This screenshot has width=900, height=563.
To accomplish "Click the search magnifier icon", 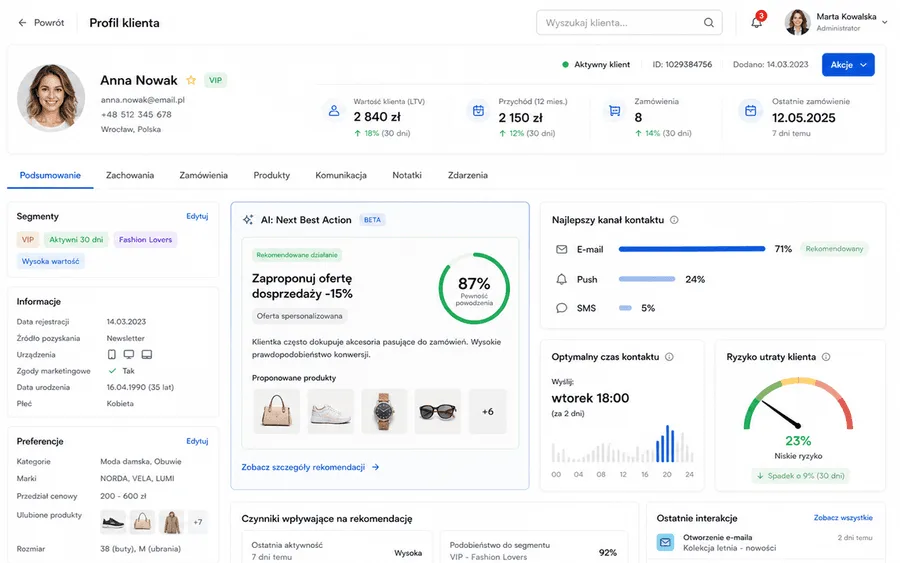I will (709, 22).
